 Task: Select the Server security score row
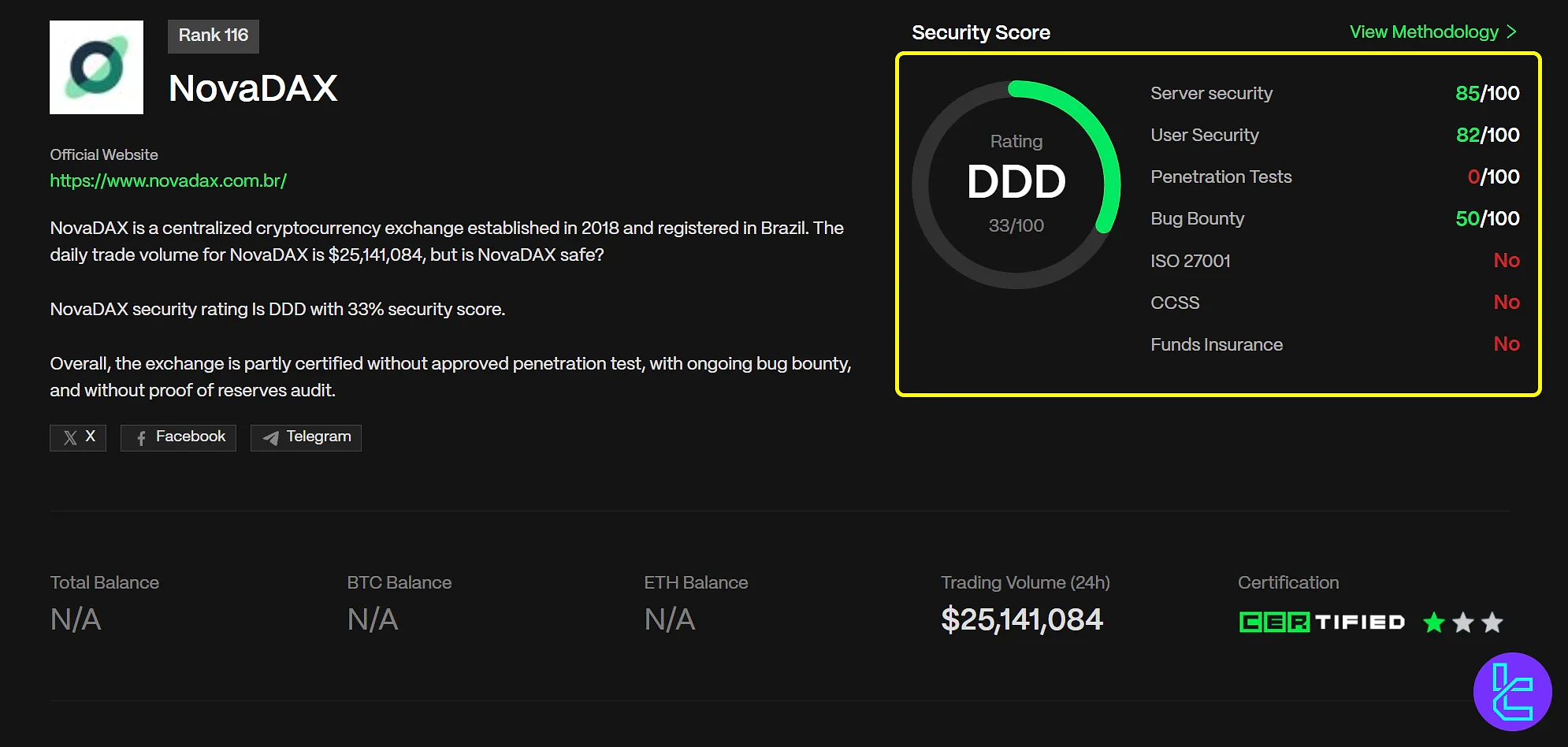tap(1334, 93)
